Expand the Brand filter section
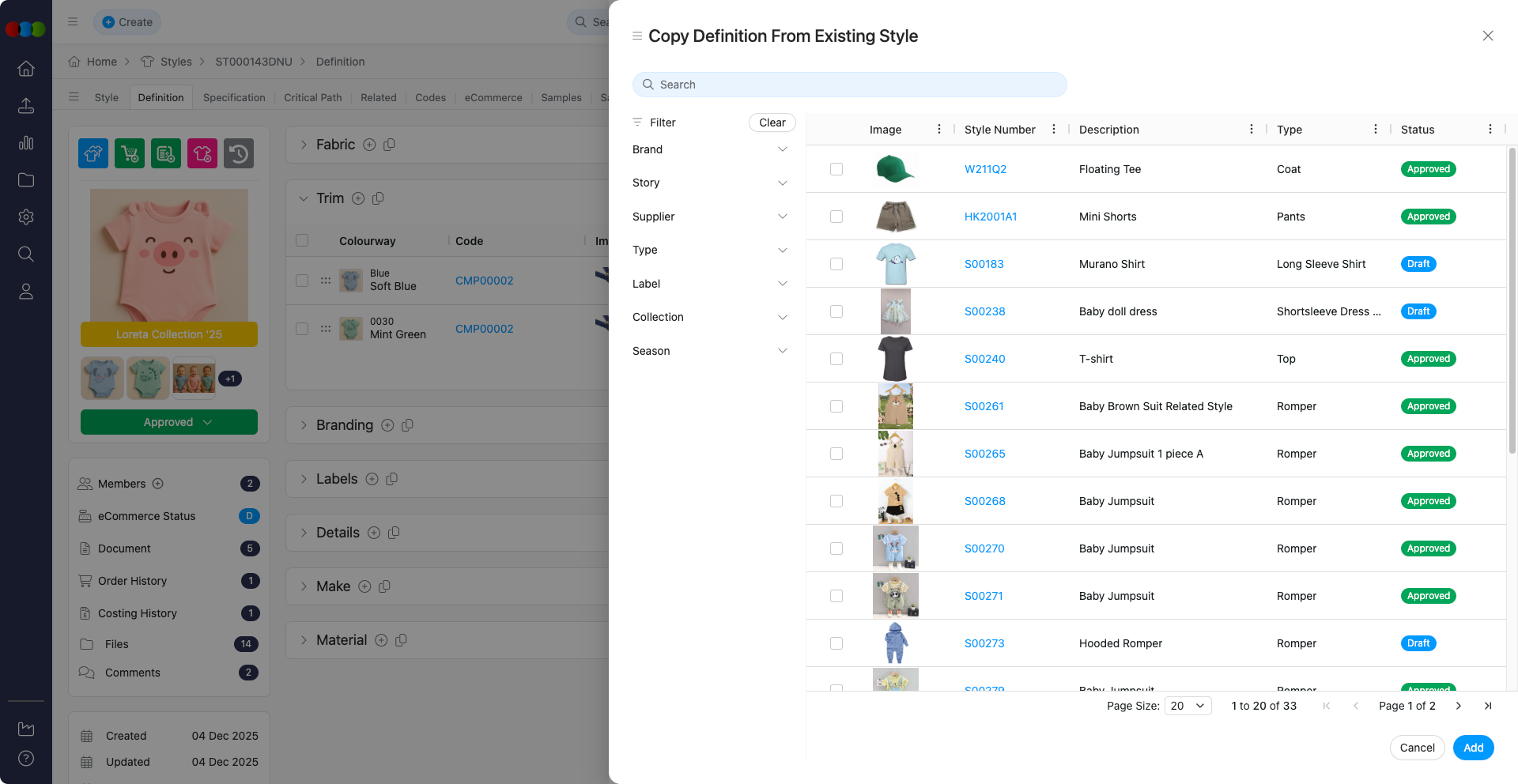 pos(709,149)
